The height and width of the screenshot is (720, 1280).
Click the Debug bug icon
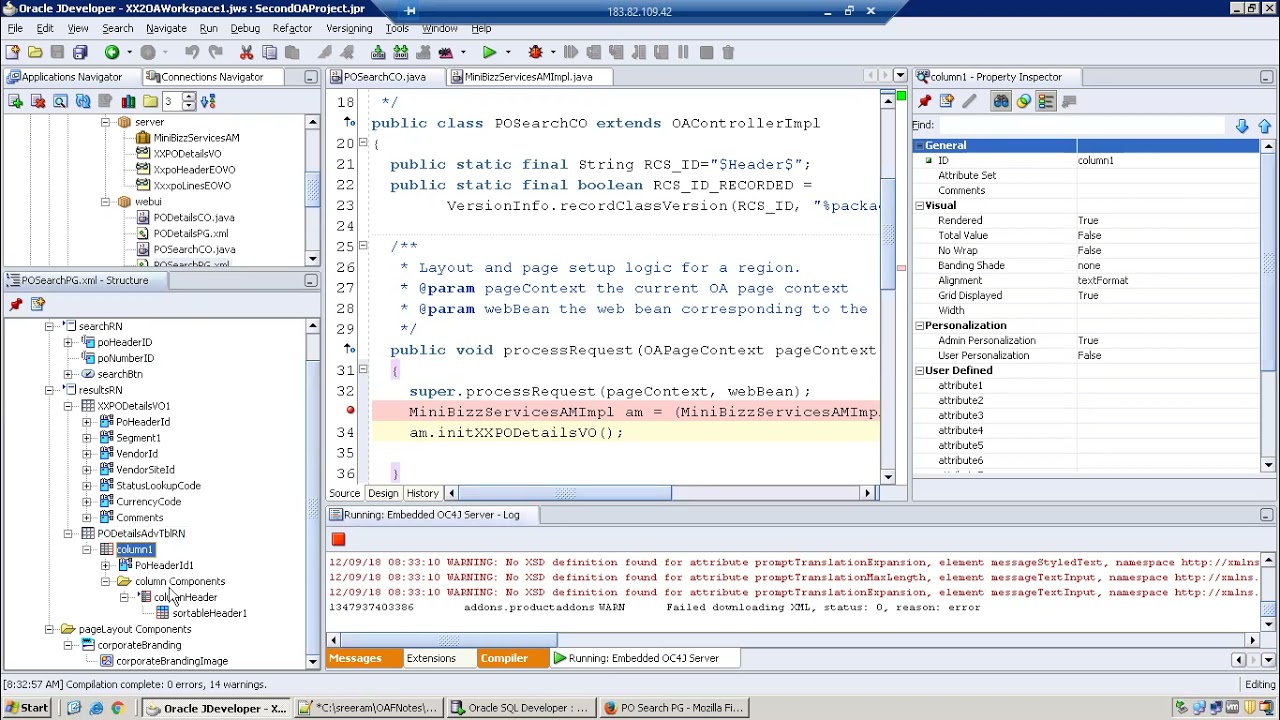click(535, 52)
